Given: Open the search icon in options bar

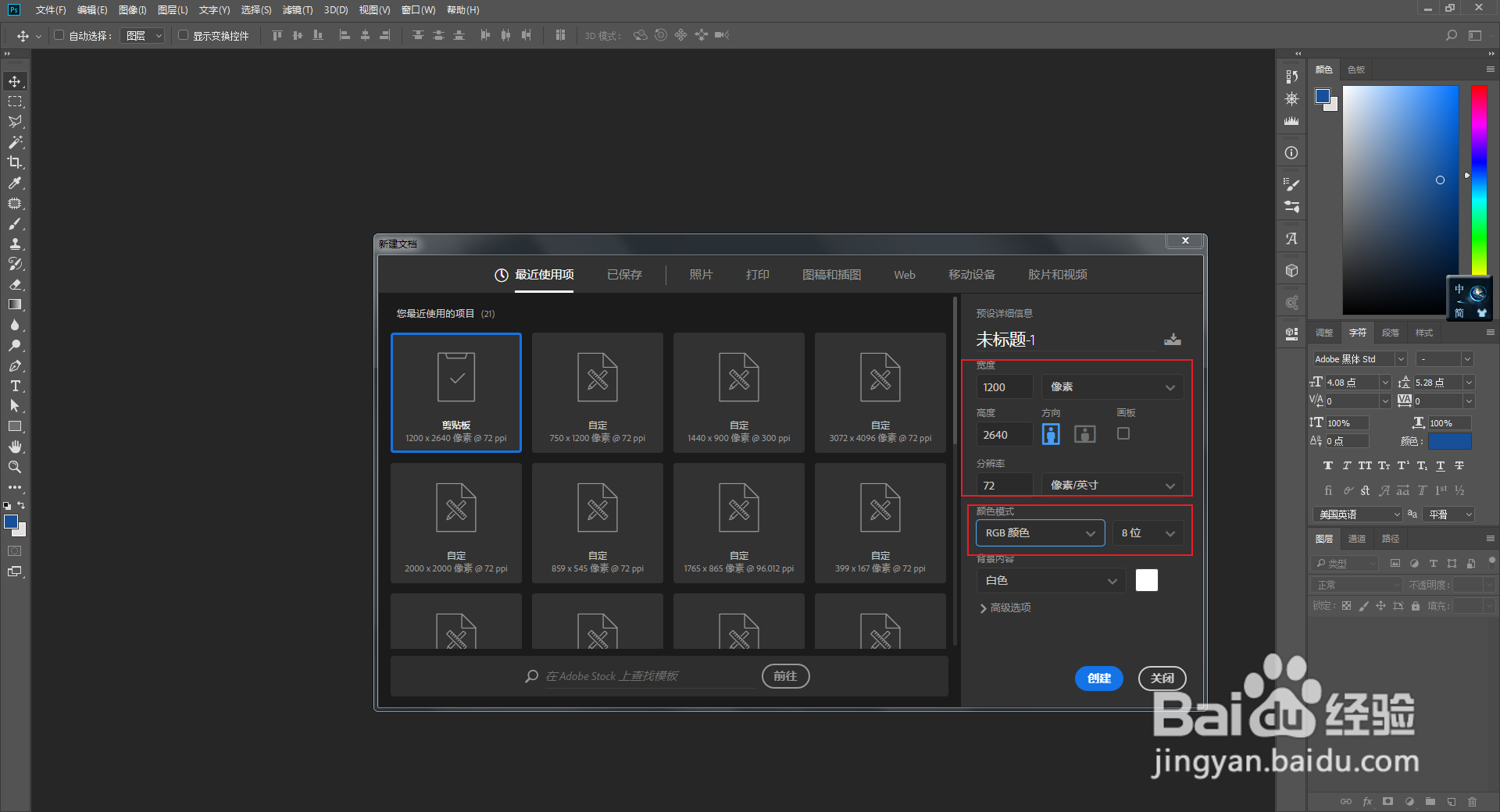Looking at the screenshot, I should pyautogui.click(x=1452, y=35).
